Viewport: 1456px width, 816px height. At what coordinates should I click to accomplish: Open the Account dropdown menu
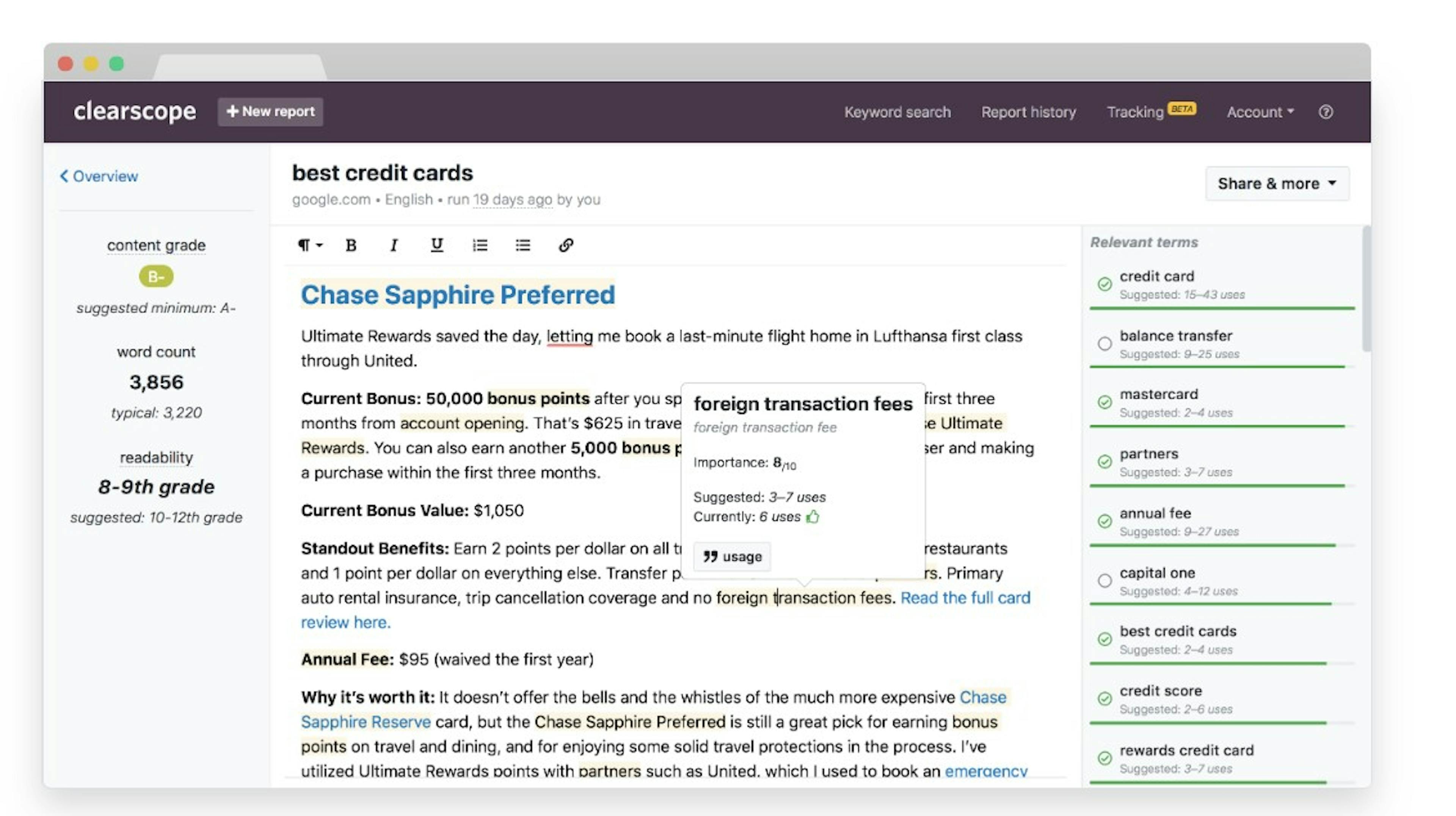click(1260, 112)
